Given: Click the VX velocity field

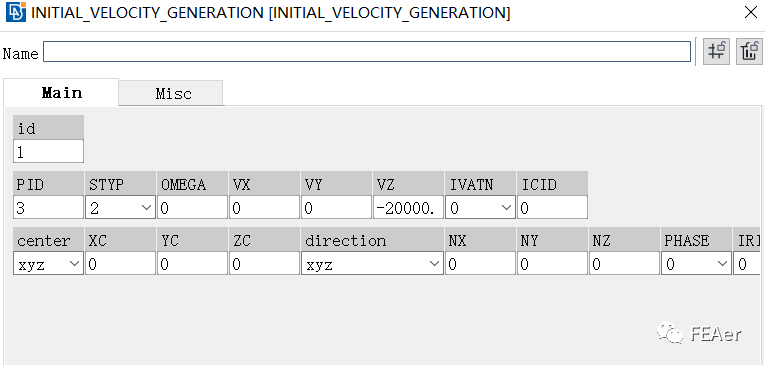Looking at the screenshot, I should click(264, 208).
